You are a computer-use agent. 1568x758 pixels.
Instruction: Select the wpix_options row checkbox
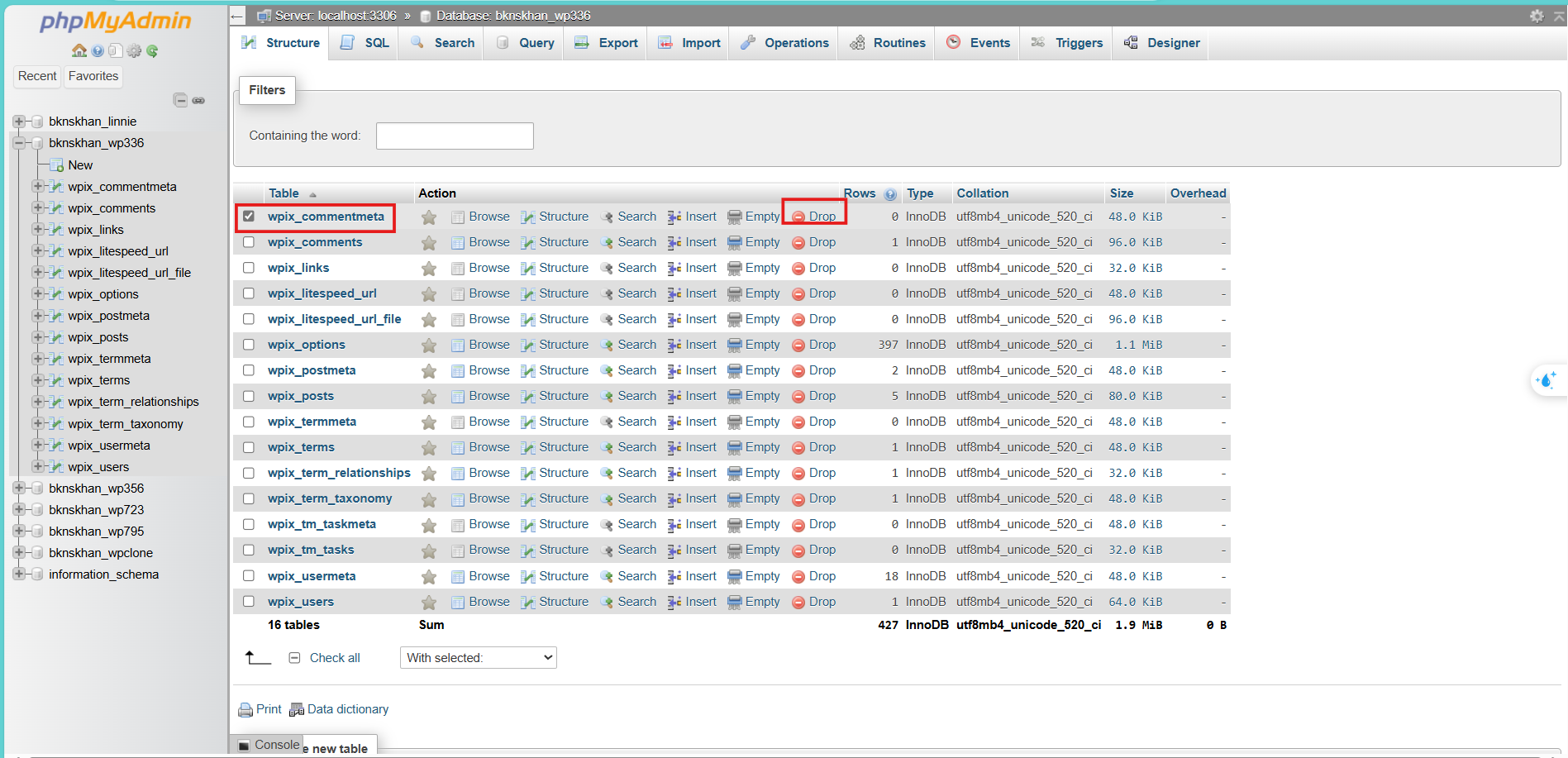pyautogui.click(x=249, y=345)
